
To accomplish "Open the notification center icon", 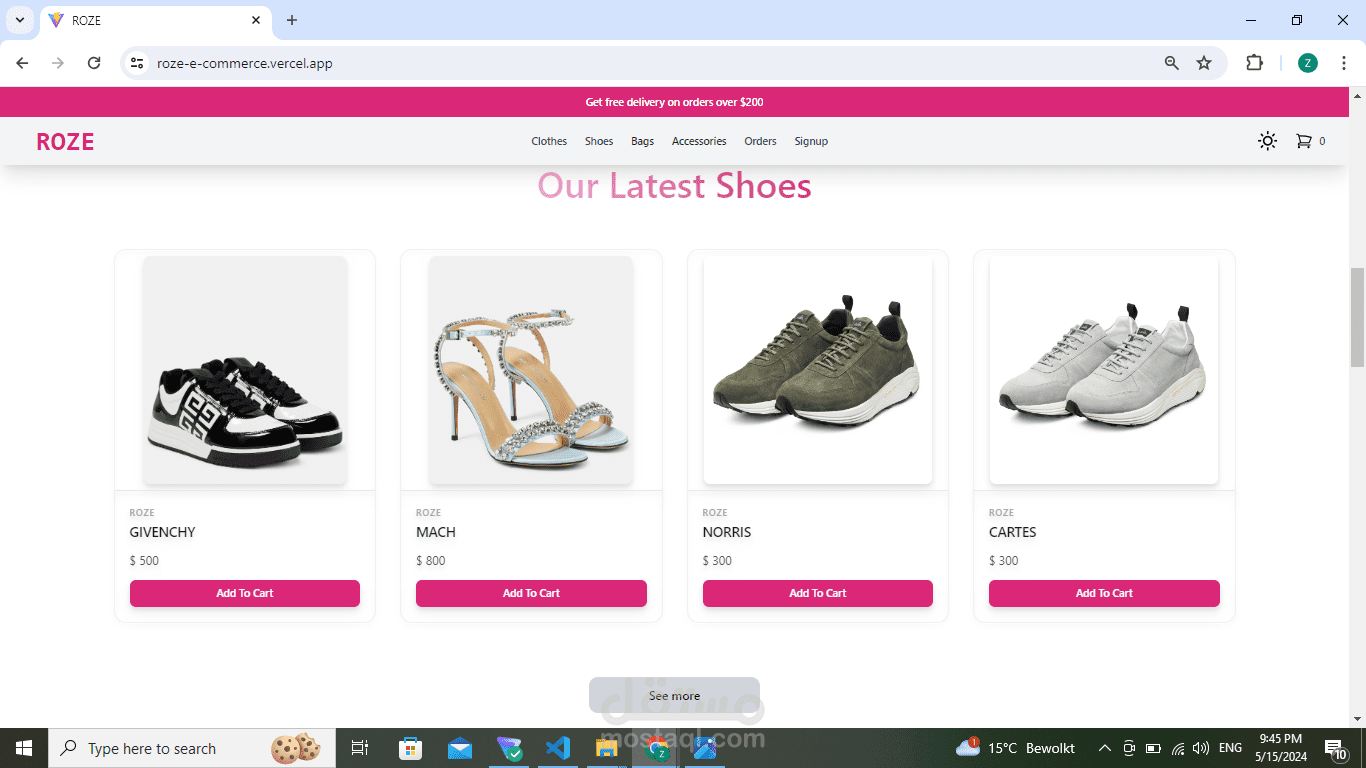I will [1335, 748].
